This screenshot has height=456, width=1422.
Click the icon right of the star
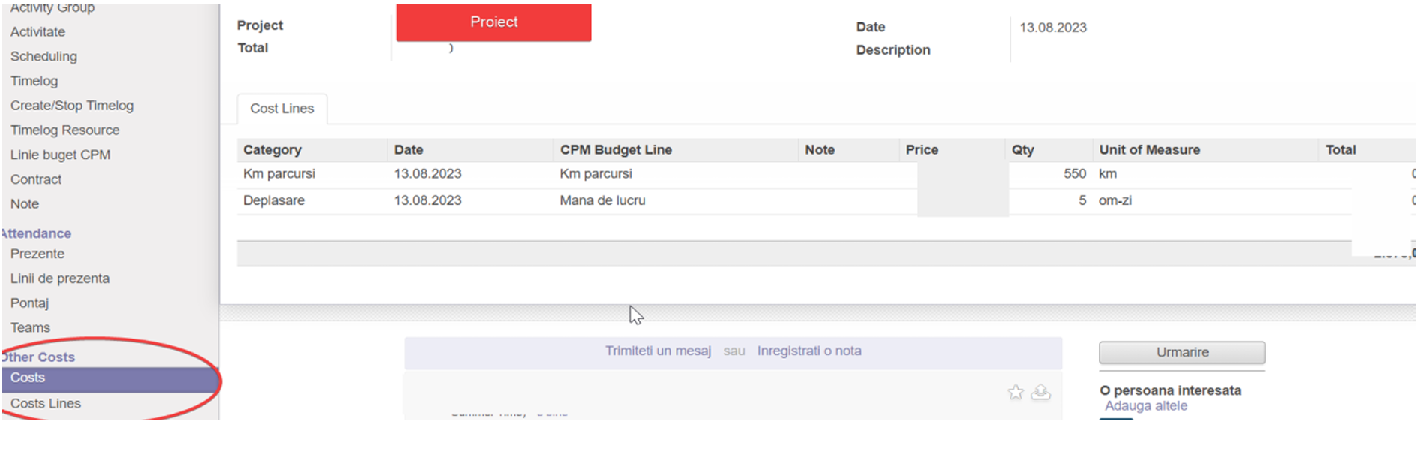click(x=1040, y=393)
